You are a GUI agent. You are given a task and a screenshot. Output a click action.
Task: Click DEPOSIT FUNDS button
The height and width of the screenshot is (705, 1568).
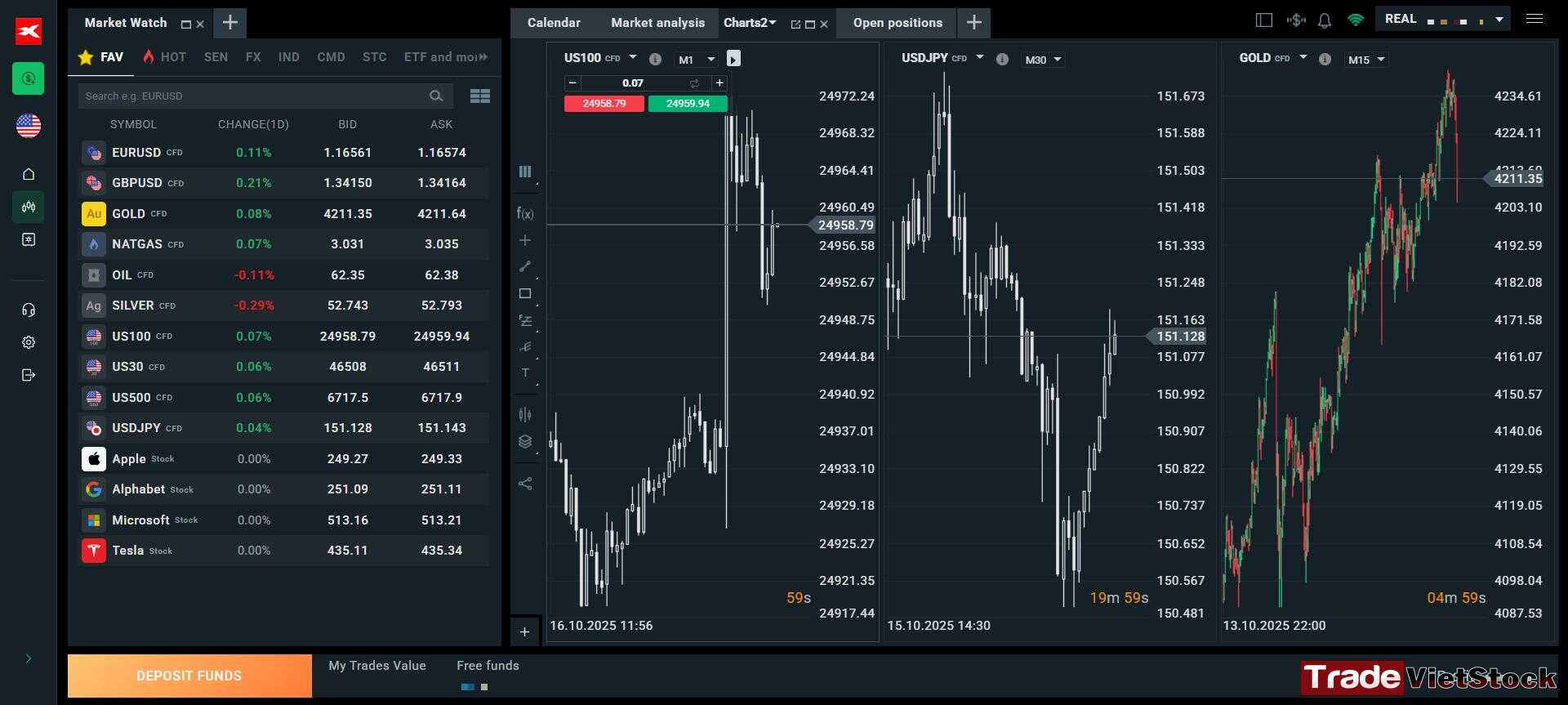[x=189, y=676]
